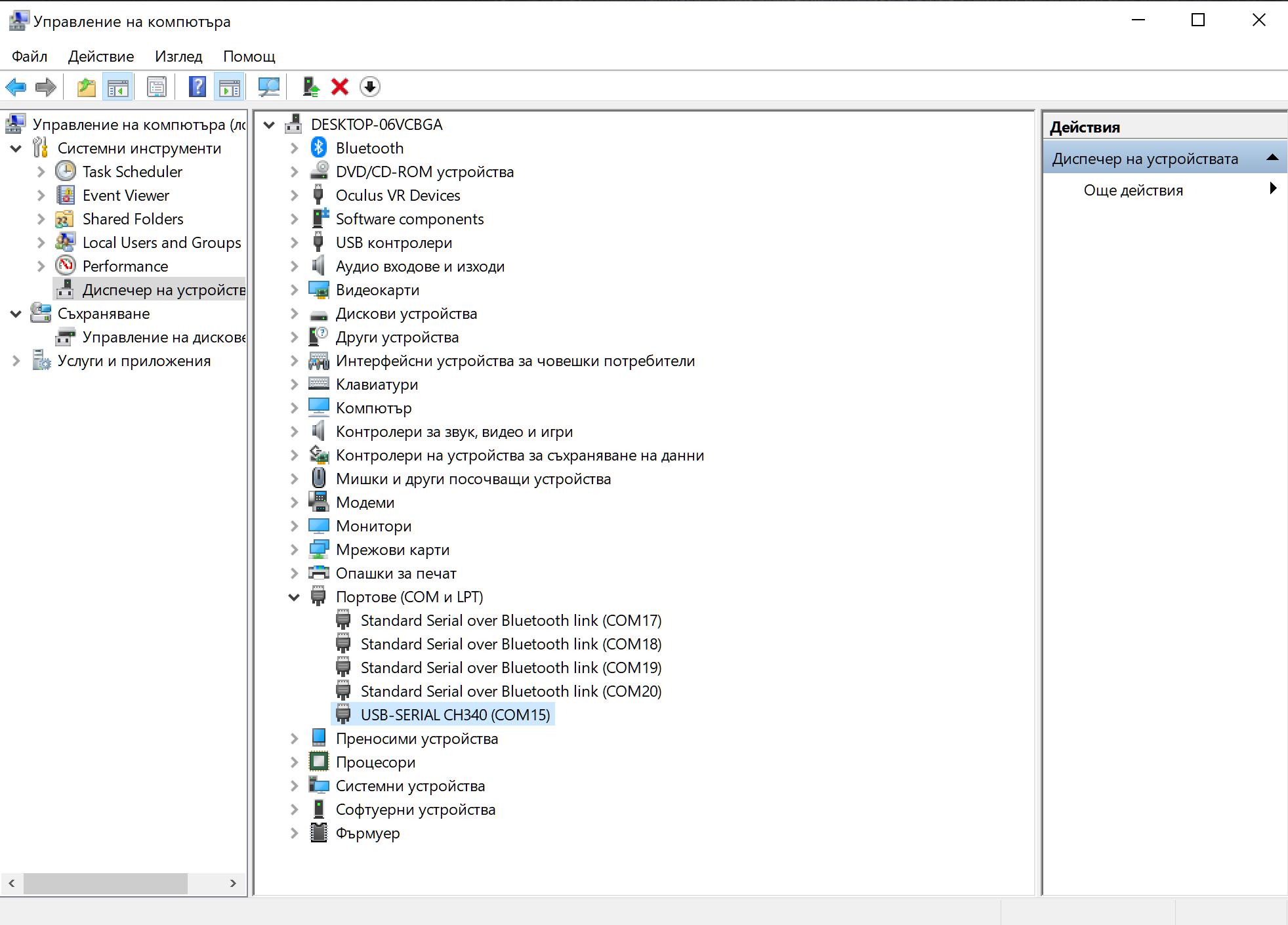1288x925 pixels.
Task: Select Software components category
Action: 409,218
